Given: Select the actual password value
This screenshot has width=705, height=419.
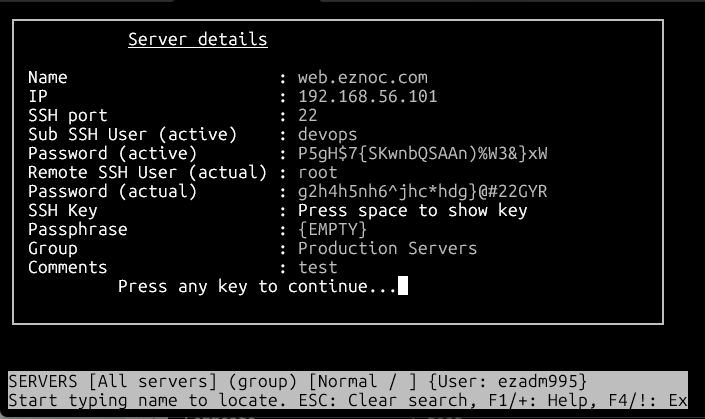Looking at the screenshot, I should click(423, 192).
